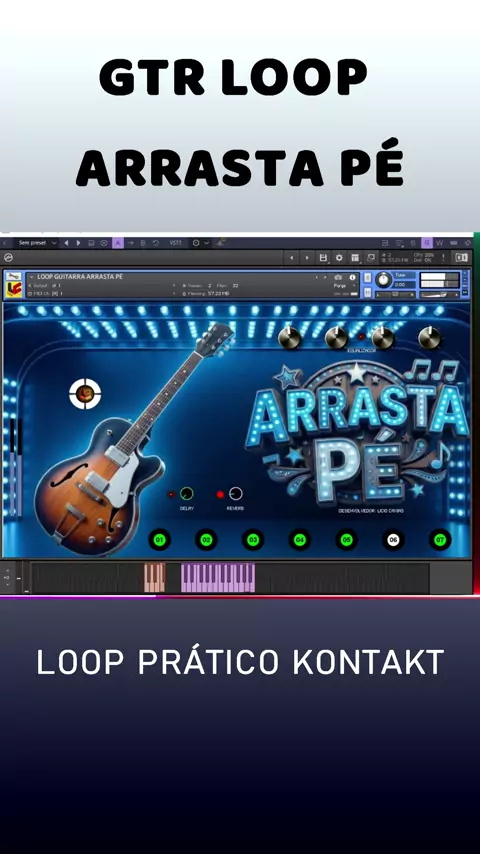Click the instrument info icon
Screen dimensions: 480x854
pyautogui.click(x=353, y=277)
